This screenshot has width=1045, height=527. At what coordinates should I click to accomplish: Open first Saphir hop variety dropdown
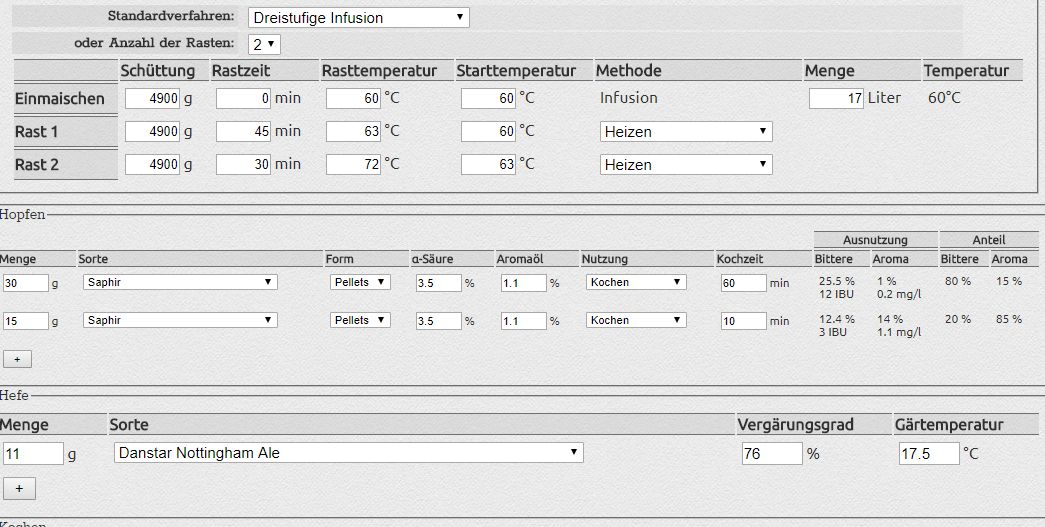(x=179, y=283)
